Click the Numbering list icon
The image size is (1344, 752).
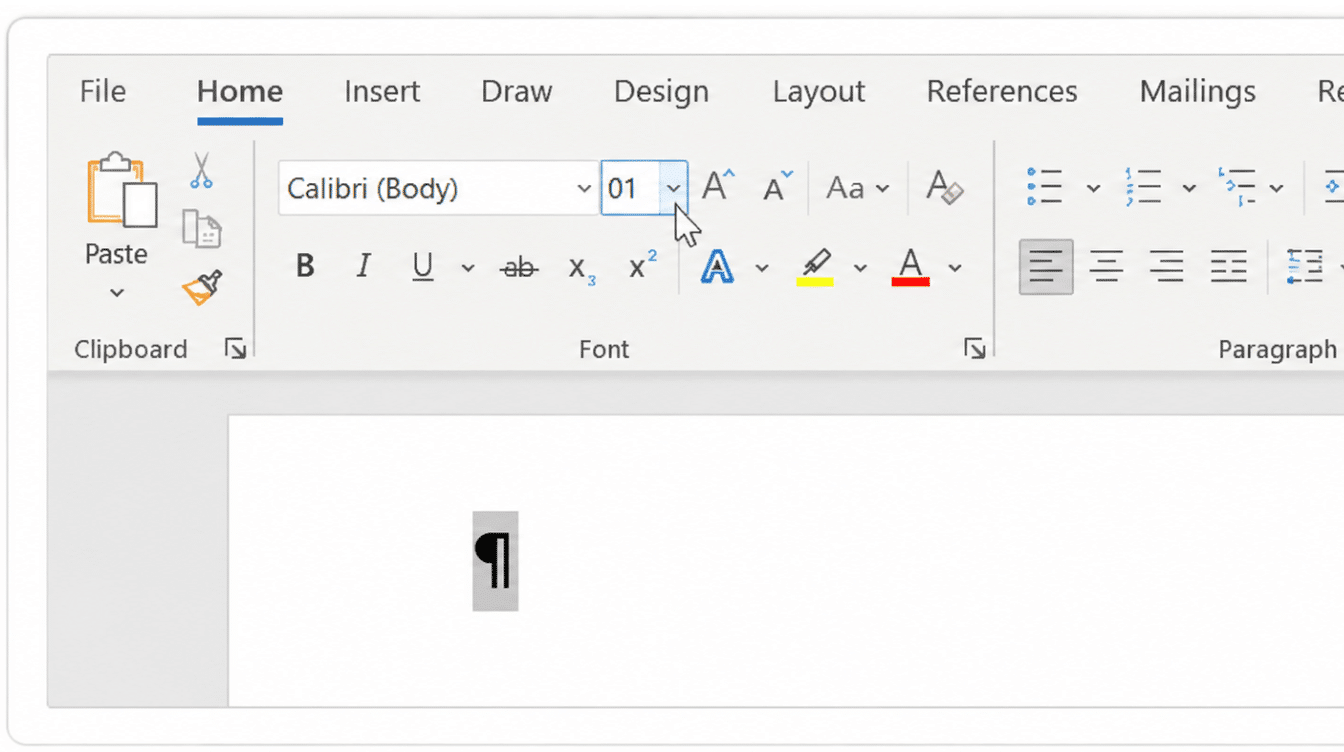pos(1143,187)
